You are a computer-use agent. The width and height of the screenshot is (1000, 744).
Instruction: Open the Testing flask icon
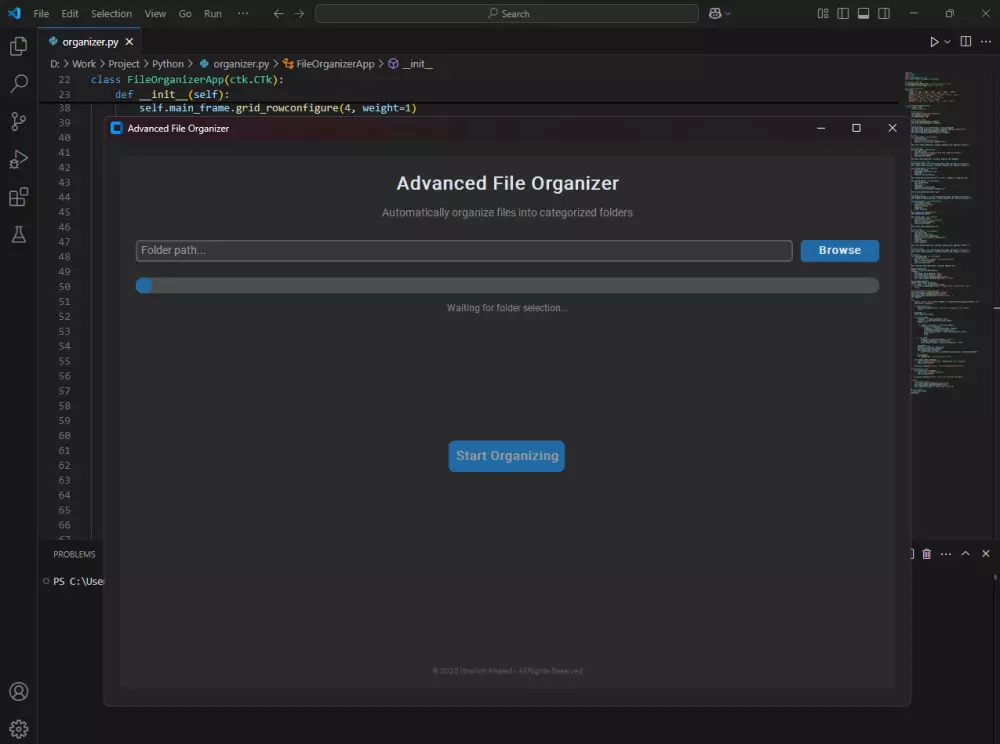pyautogui.click(x=18, y=235)
